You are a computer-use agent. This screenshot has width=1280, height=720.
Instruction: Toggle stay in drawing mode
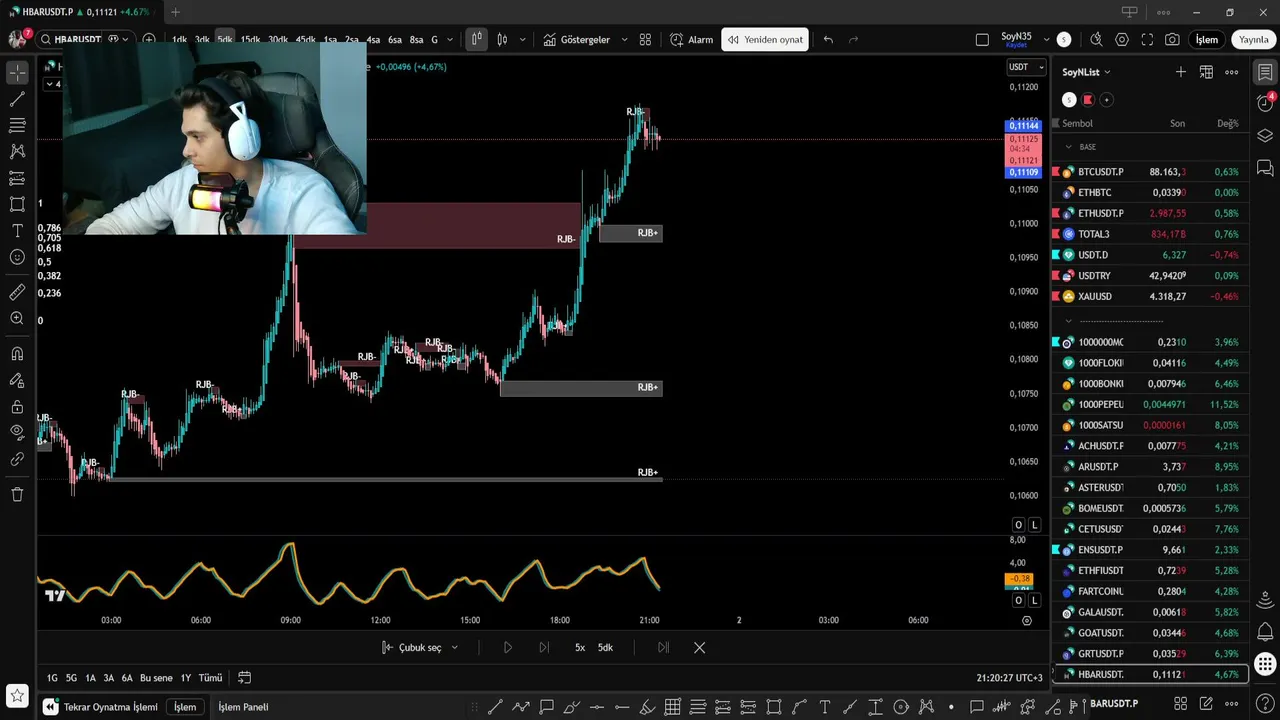tap(17, 380)
